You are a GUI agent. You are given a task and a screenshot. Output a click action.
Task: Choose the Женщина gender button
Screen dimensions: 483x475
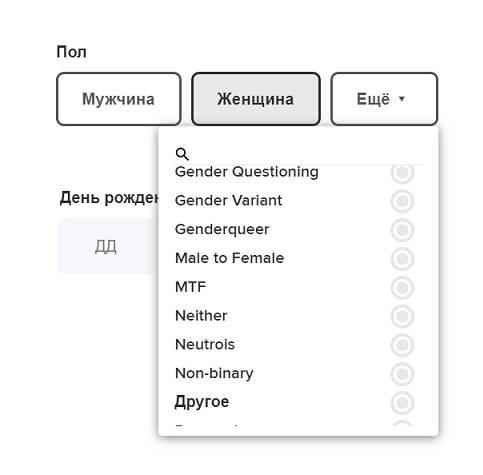[x=256, y=99]
